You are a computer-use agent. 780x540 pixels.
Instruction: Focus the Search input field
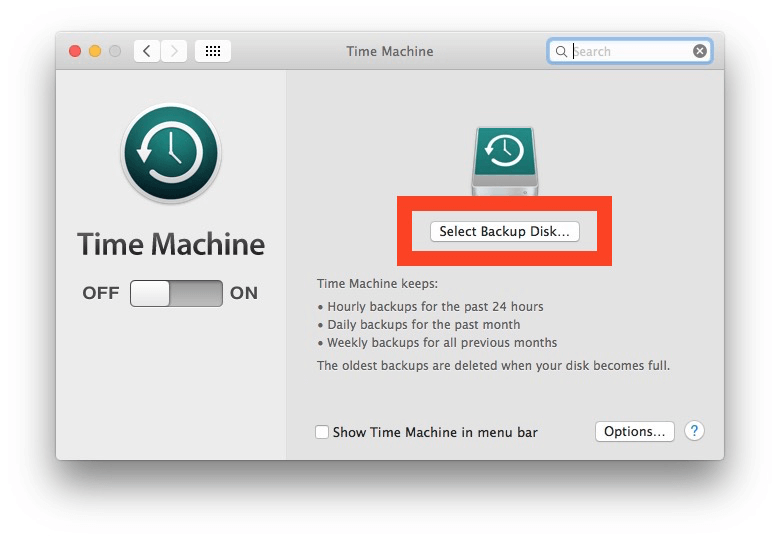tap(630, 51)
